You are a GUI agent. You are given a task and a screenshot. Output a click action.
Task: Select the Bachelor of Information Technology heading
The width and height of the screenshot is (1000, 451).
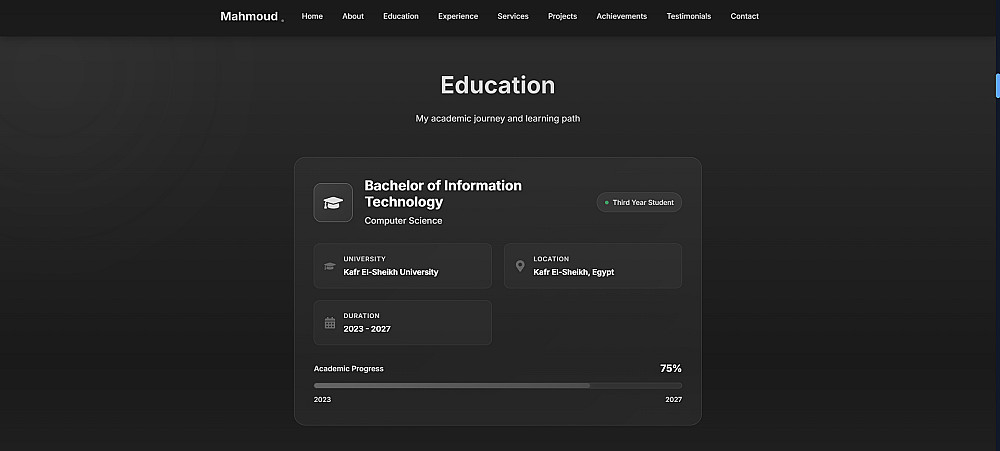click(443, 194)
